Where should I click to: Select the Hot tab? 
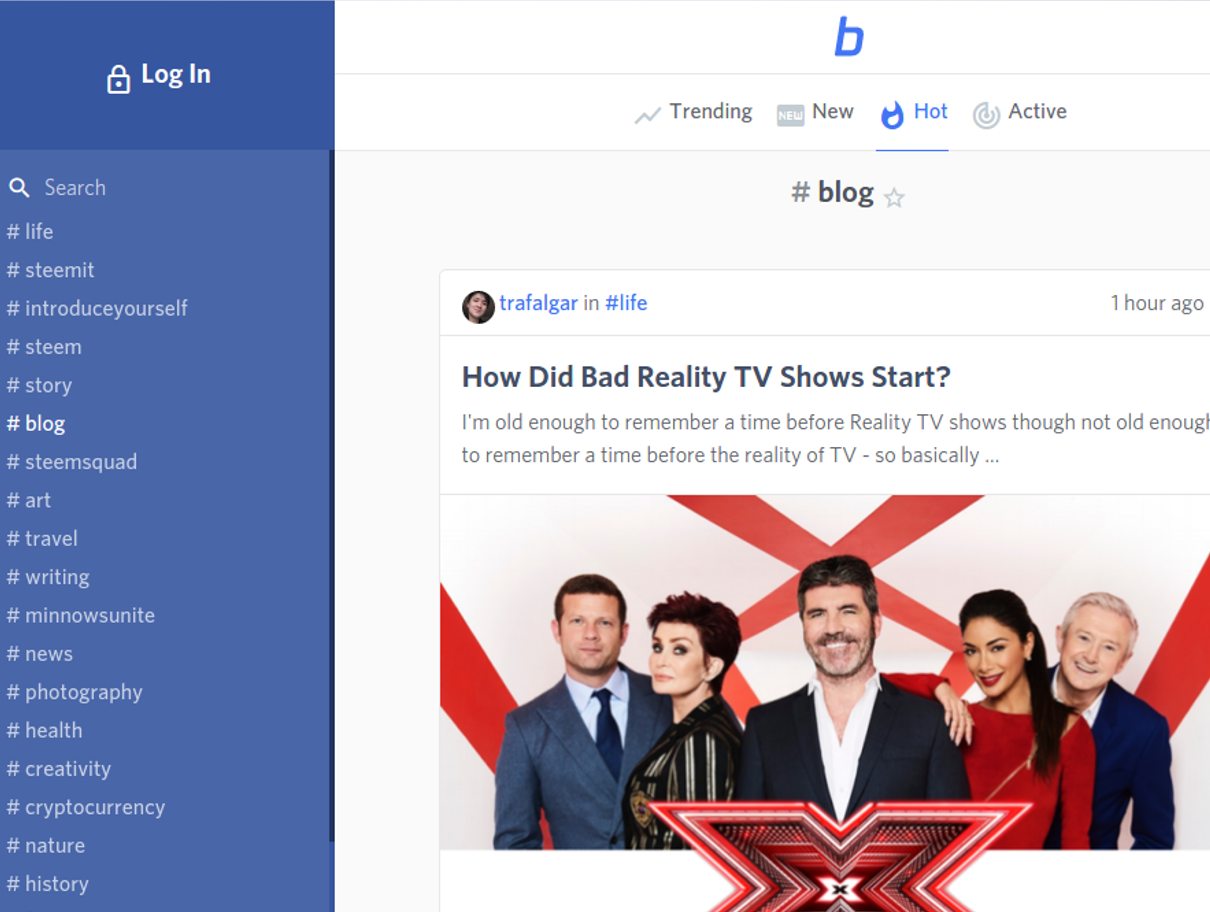pyautogui.click(x=912, y=112)
